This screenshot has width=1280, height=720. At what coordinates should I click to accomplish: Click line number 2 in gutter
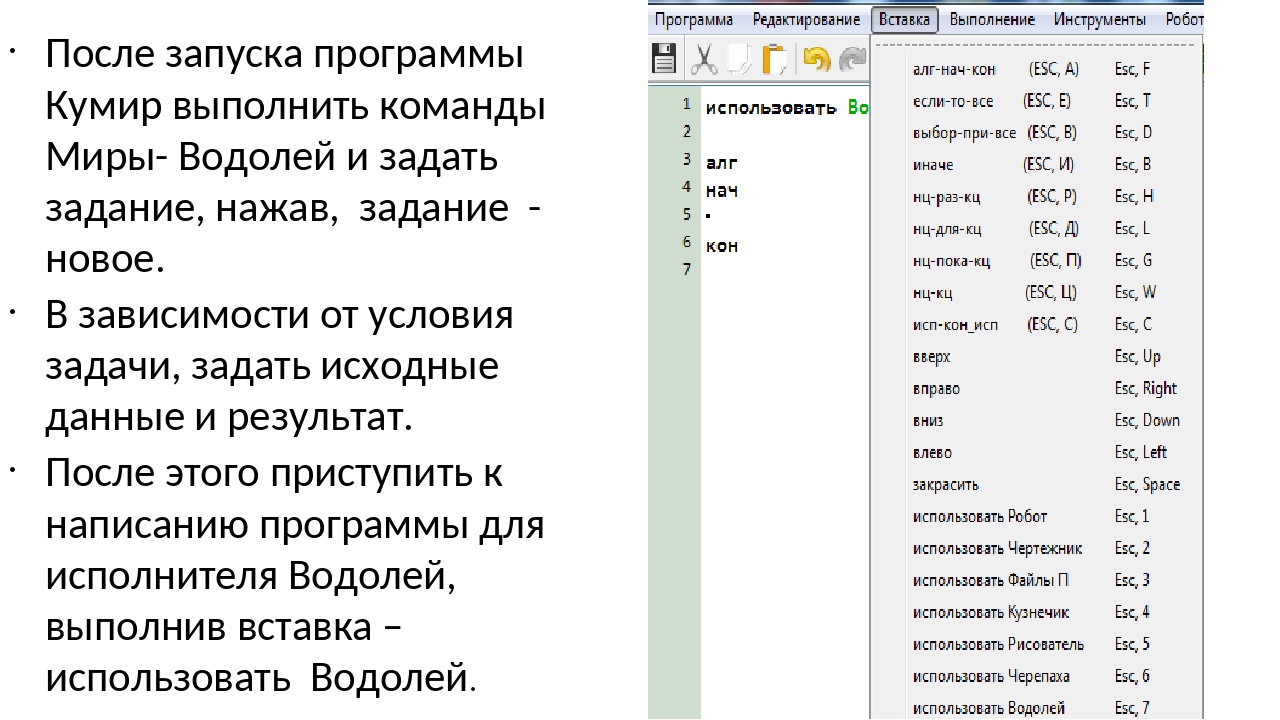(686, 130)
